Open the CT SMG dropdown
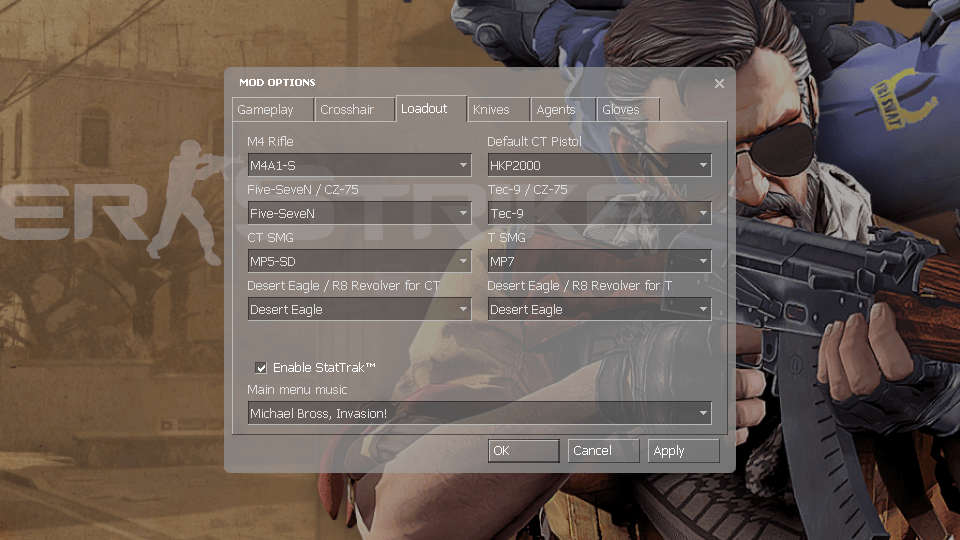 click(x=359, y=261)
